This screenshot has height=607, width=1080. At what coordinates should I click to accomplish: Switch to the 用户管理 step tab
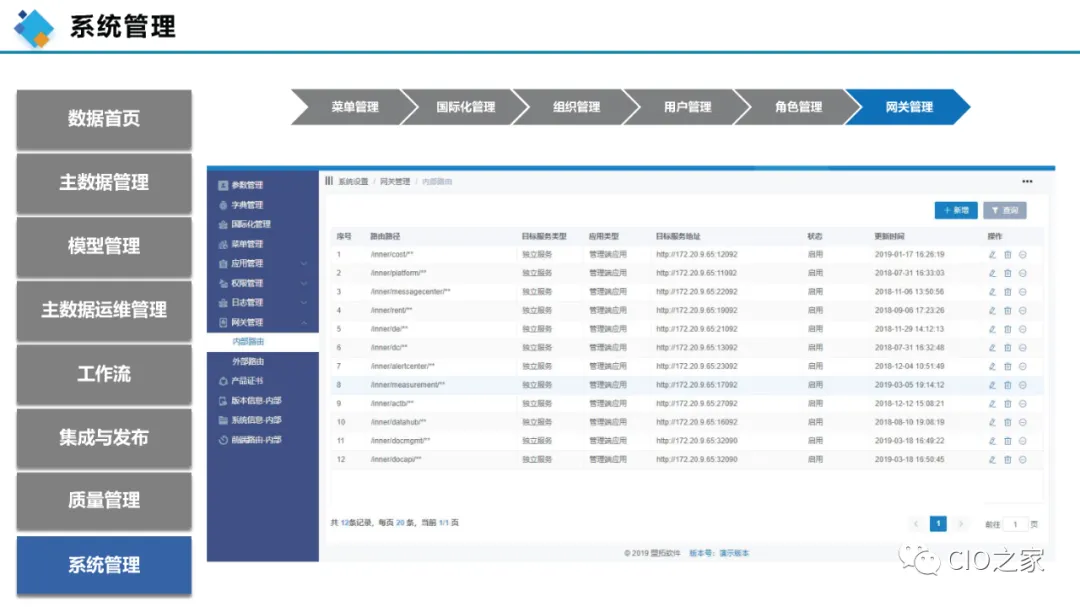click(x=687, y=107)
